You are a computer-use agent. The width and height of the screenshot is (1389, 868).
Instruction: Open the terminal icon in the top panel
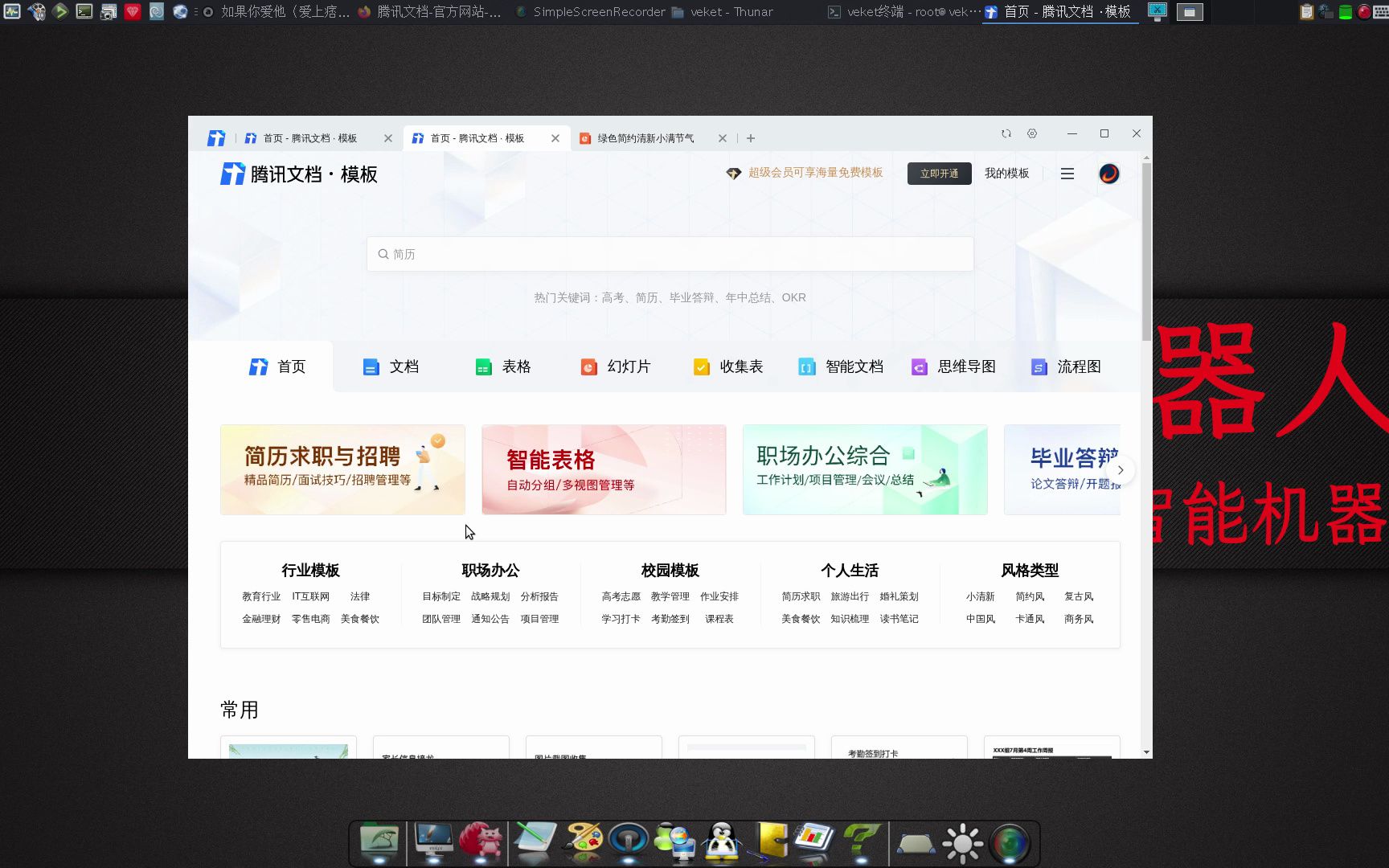(84, 11)
